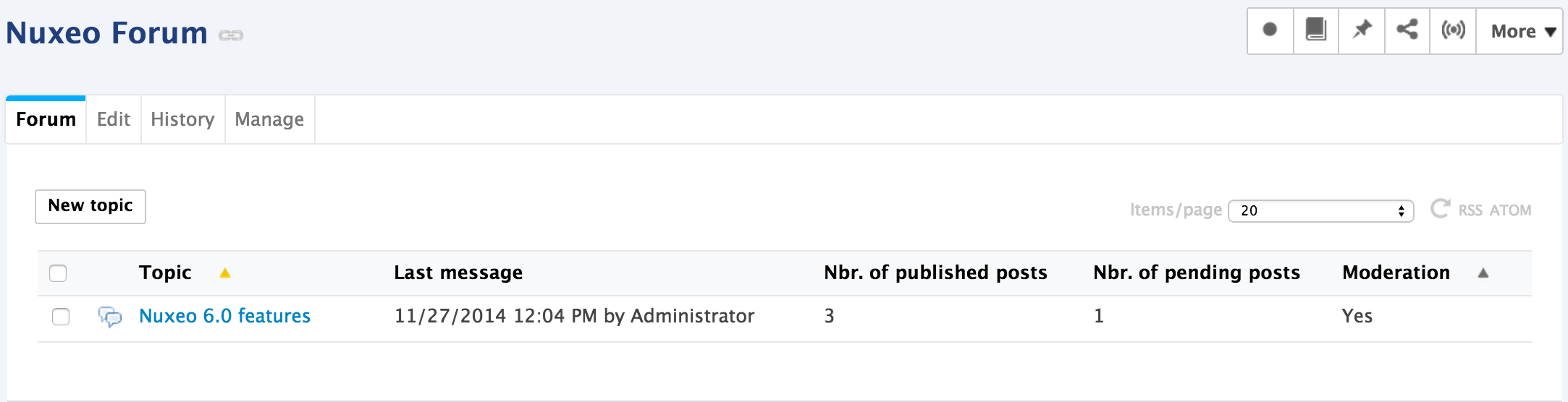1568x402 pixels.
Task: Click the lock dot icon in top toolbar
Action: coord(1270,30)
